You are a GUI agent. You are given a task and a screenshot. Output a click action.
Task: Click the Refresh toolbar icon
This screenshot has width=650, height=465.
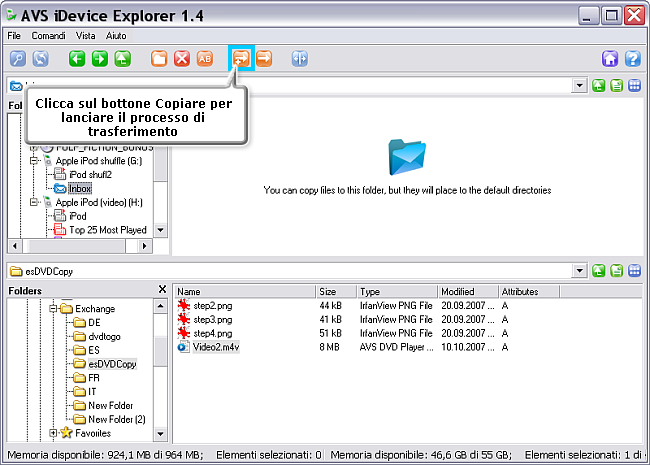tap(41, 58)
